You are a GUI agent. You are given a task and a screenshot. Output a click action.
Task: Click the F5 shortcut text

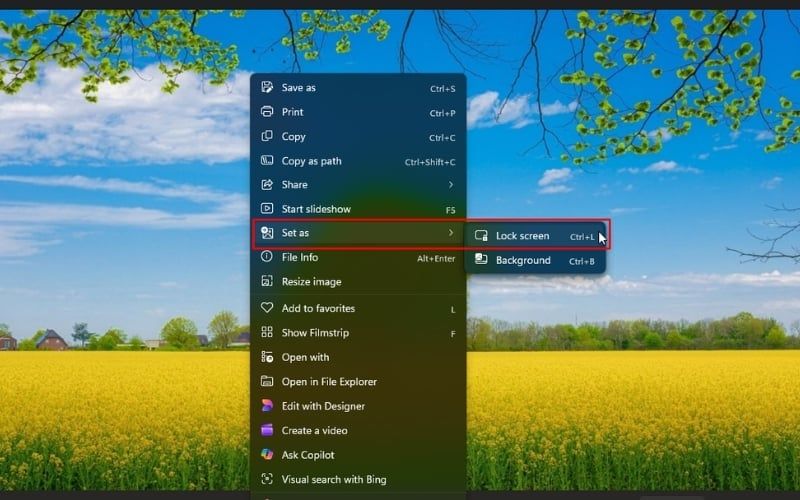[x=451, y=210]
